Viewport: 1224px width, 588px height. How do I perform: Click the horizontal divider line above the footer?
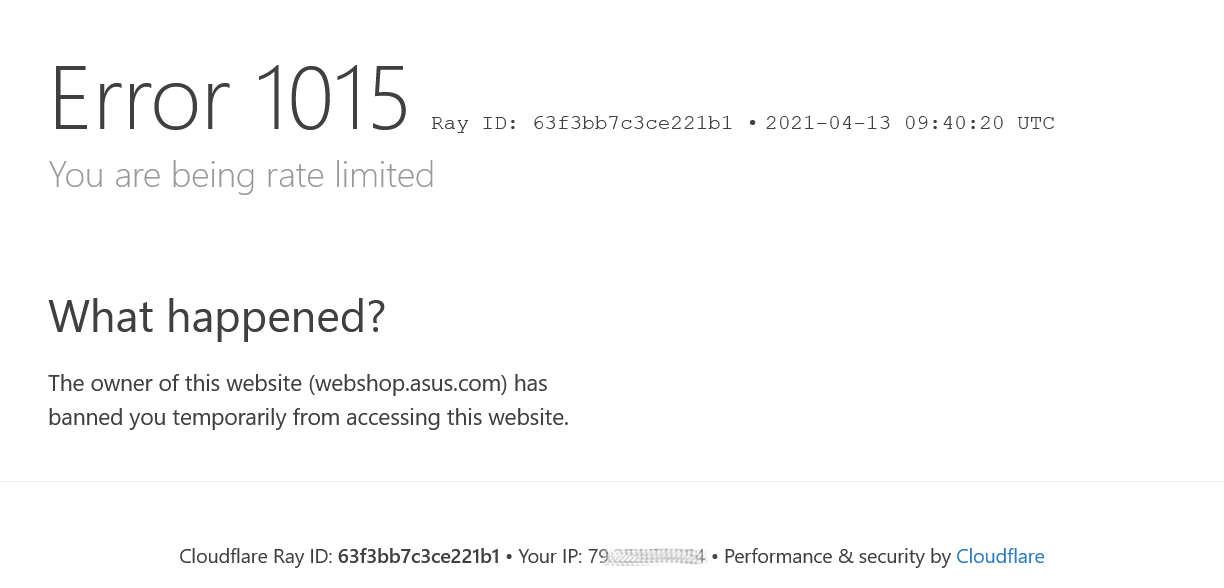[x=612, y=481]
